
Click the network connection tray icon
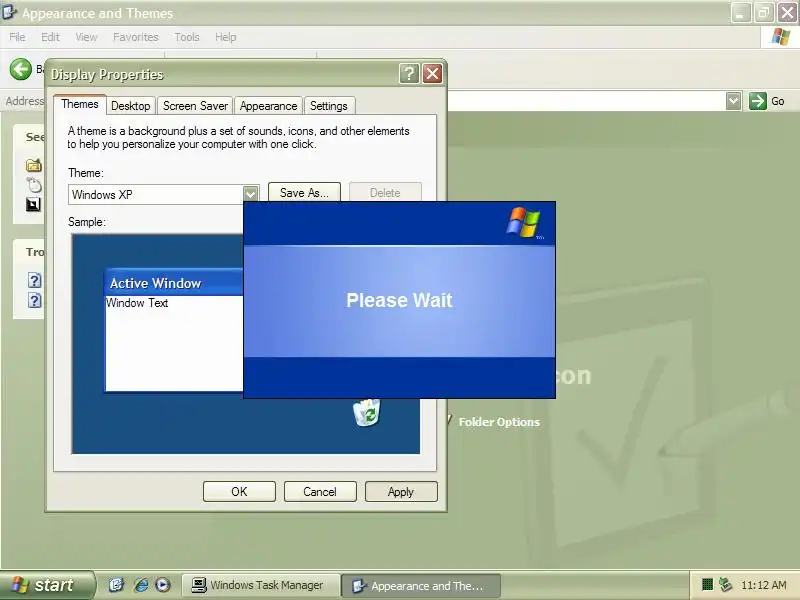(725, 585)
